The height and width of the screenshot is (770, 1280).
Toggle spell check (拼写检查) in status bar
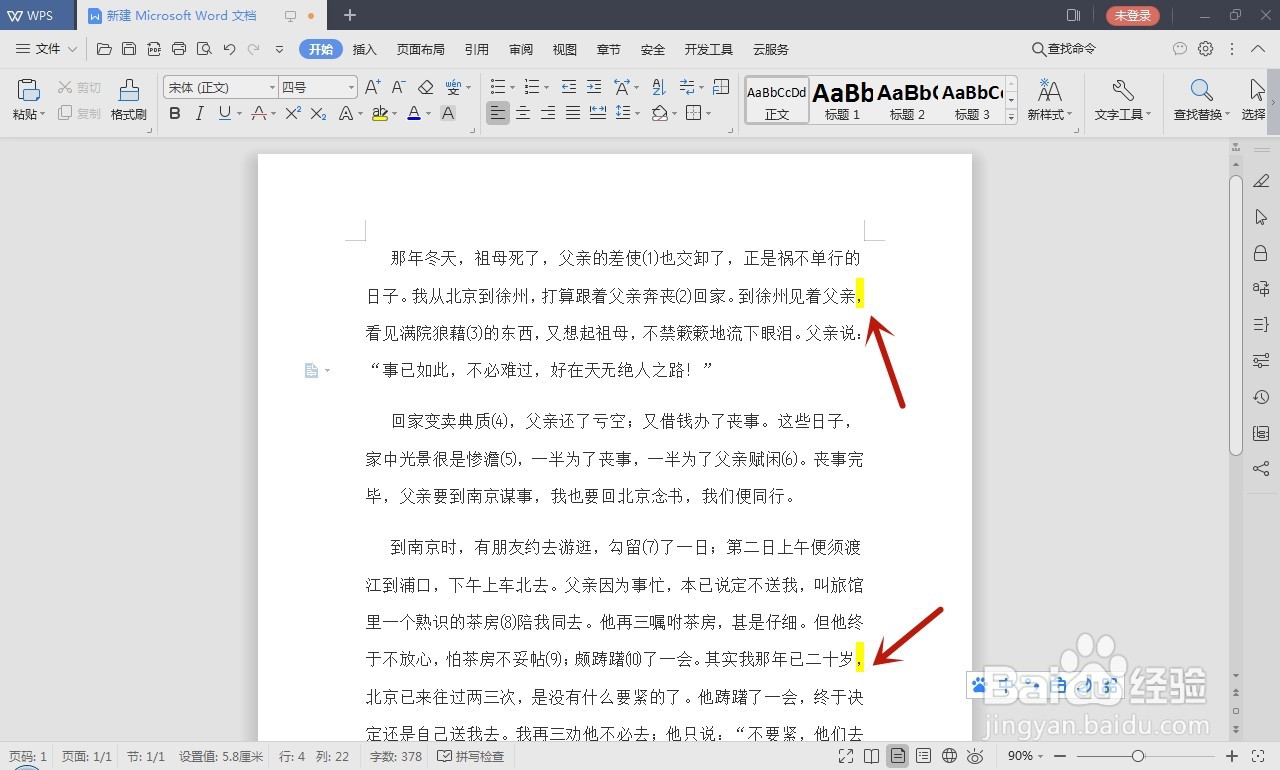pos(471,756)
